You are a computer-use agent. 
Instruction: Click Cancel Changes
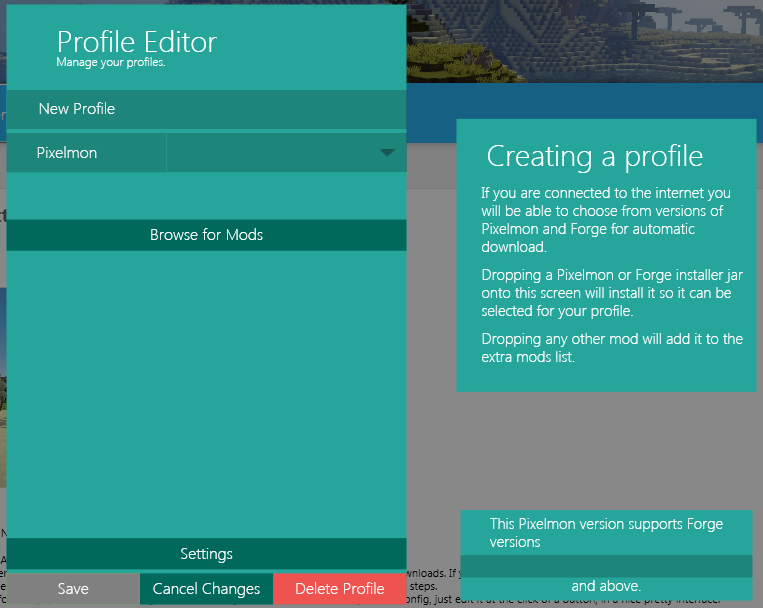206,589
